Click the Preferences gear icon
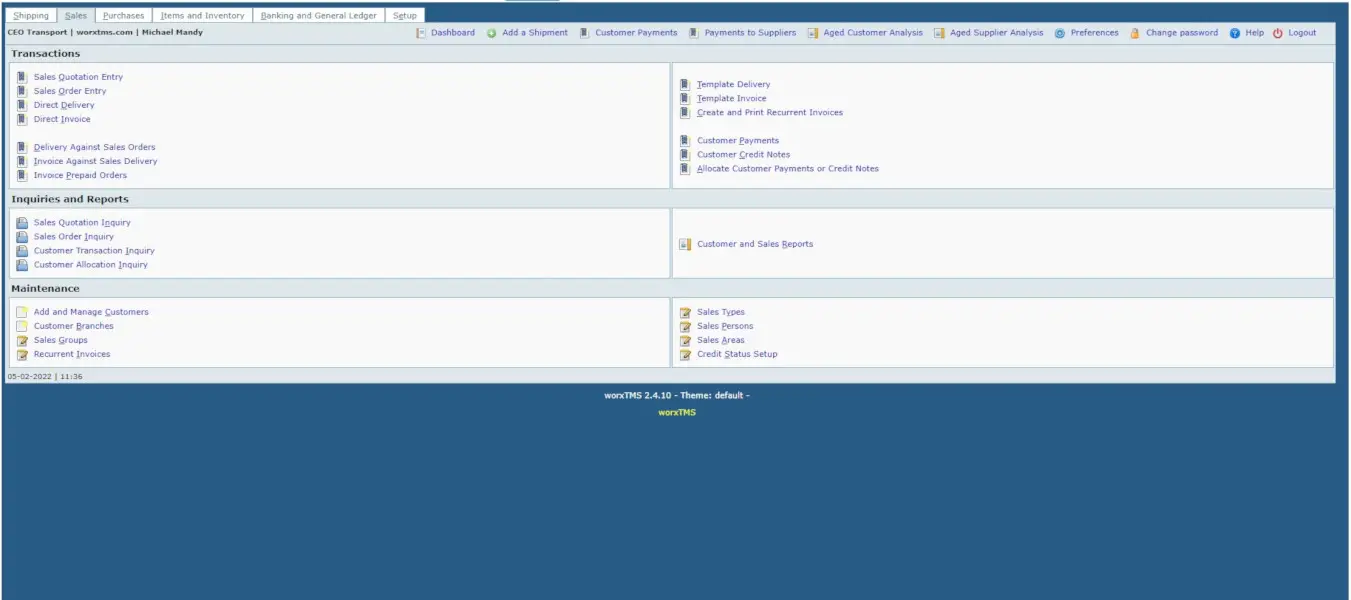This screenshot has height=600, width=1351. (x=1058, y=32)
